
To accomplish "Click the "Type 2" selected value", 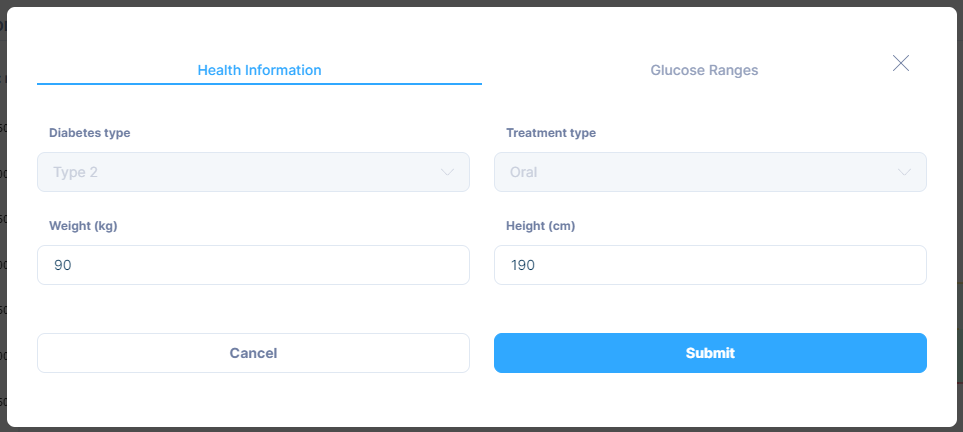I will point(75,172).
